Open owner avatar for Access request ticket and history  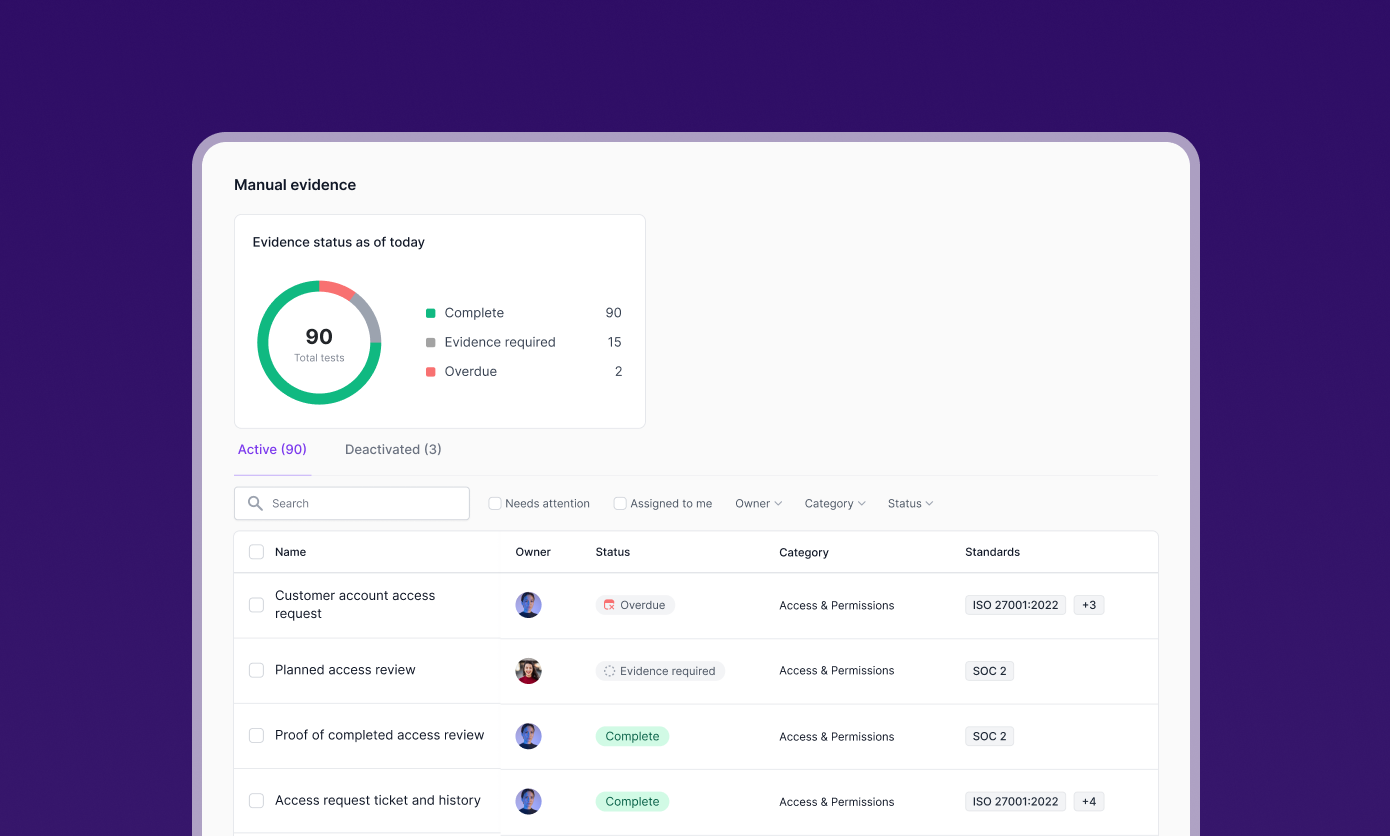tap(528, 801)
